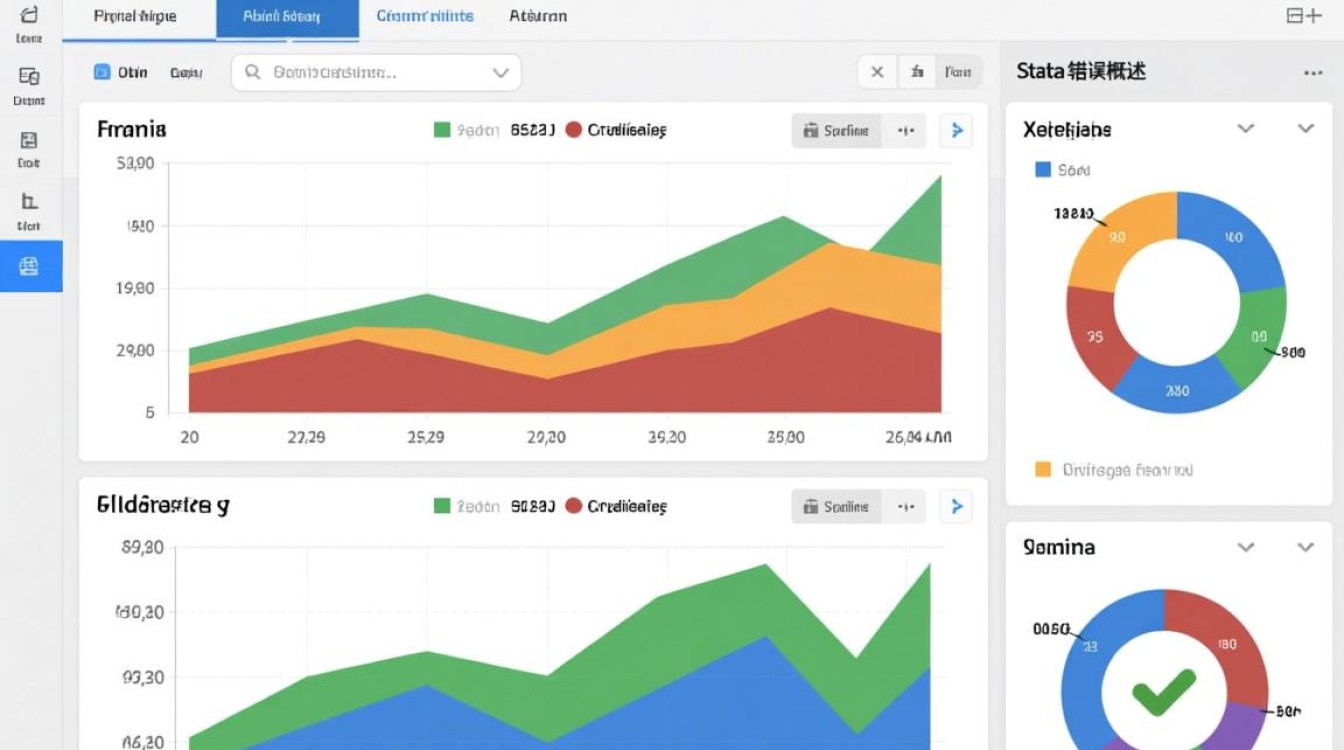Click the text button at the filter toolbar's right end
This screenshot has height=750, width=1344.
point(958,72)
